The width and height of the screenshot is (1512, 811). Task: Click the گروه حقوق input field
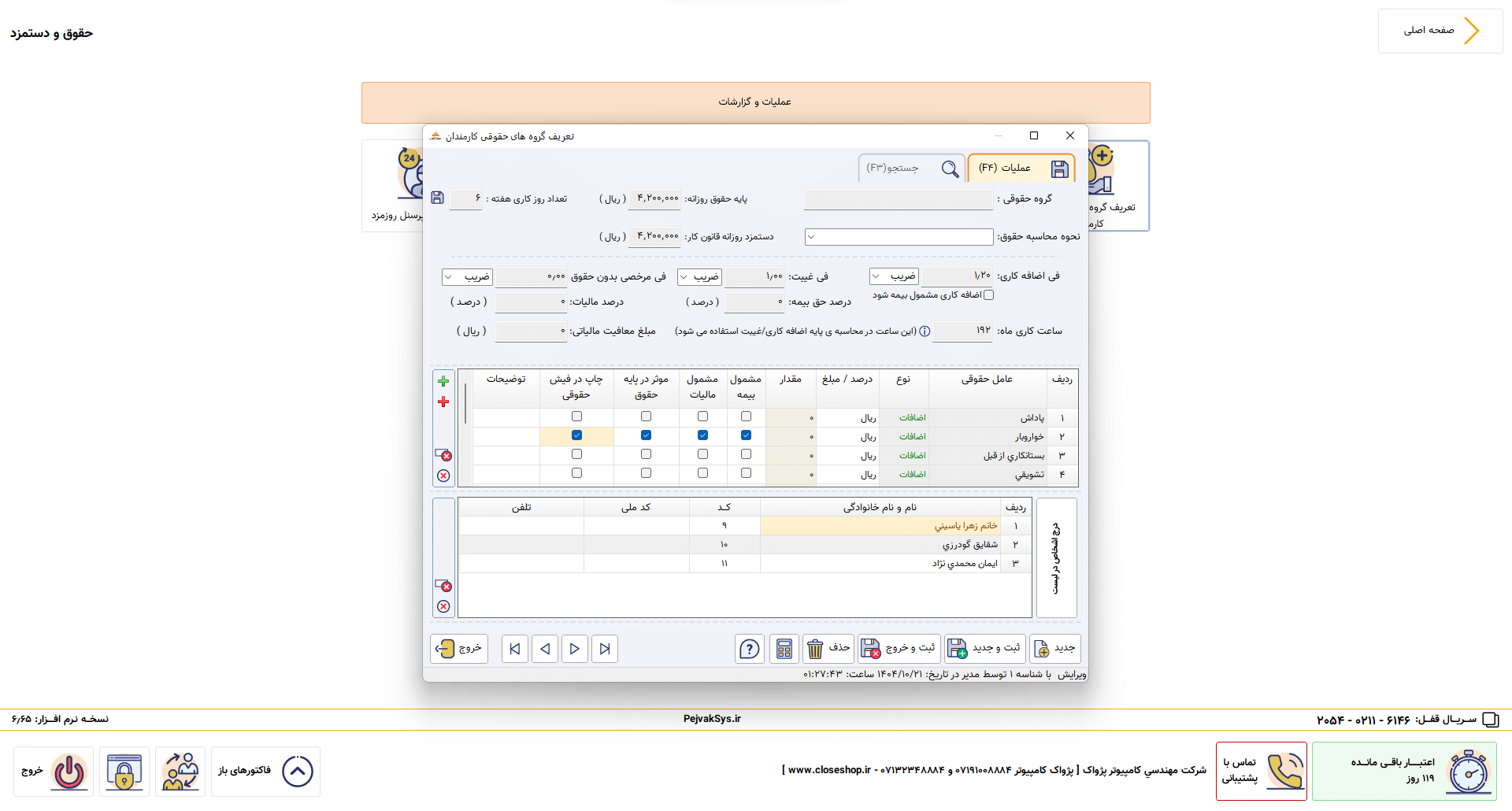pyautogui.click(x=899, y=200)
